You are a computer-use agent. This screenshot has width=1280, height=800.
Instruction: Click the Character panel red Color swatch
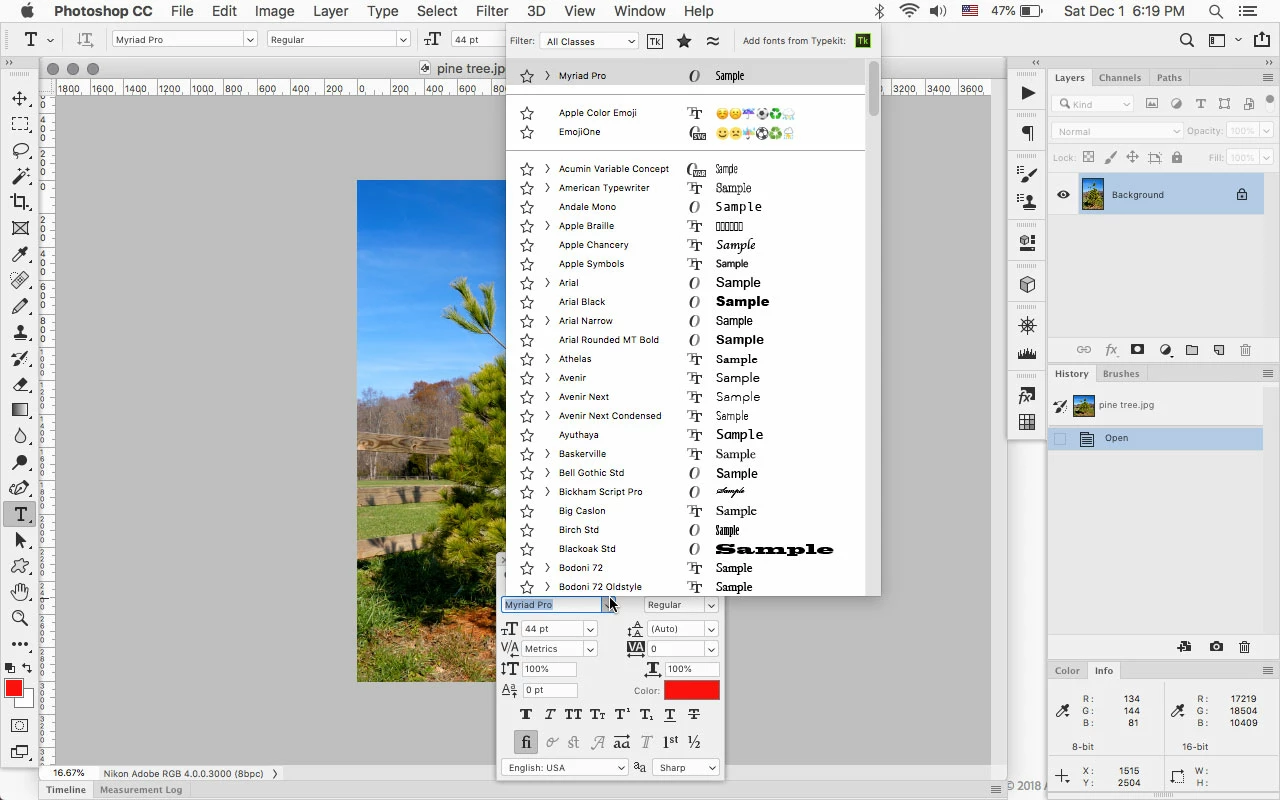pos(692,690)
